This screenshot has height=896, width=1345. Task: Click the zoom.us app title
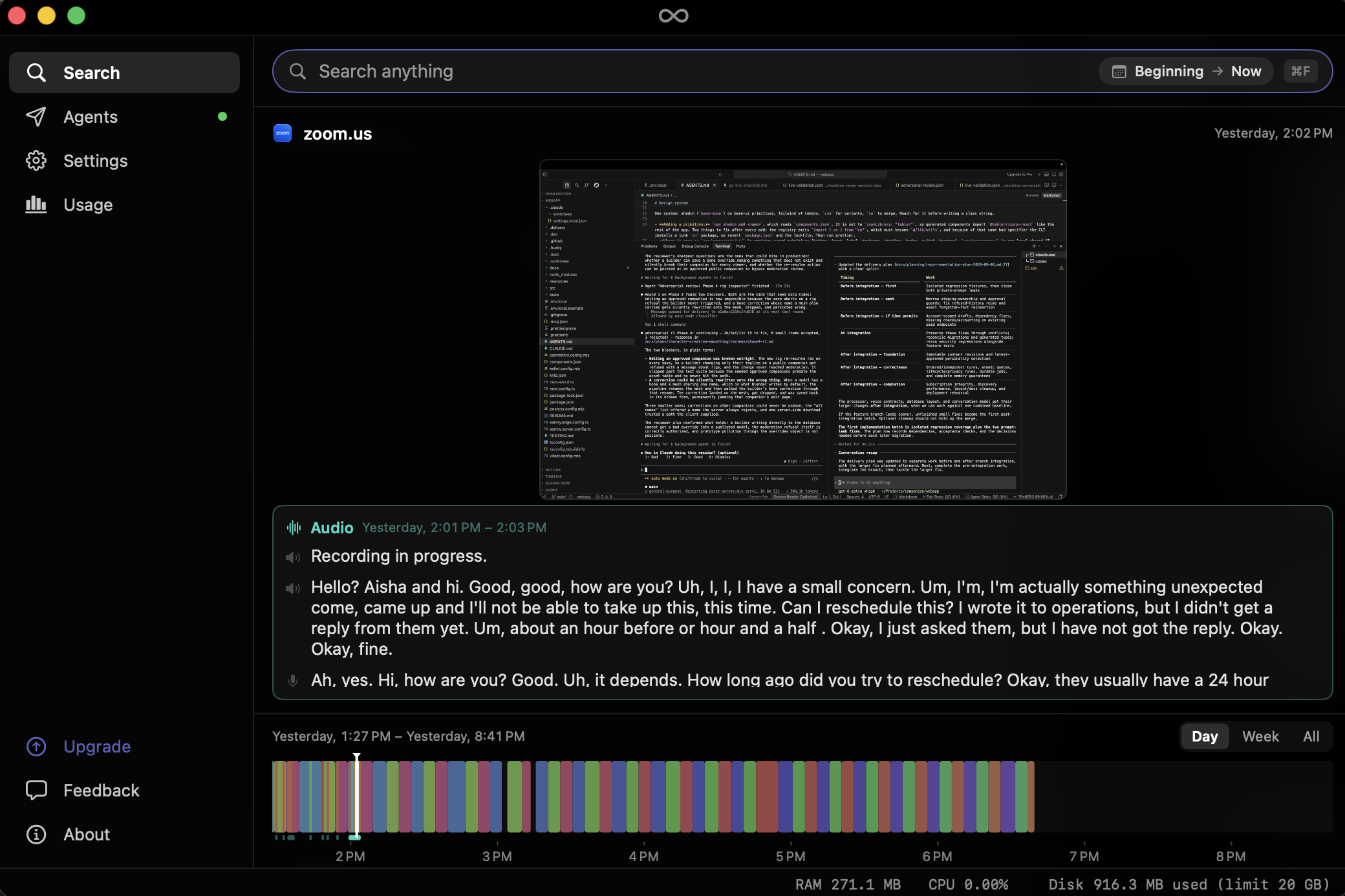[338, 134]
